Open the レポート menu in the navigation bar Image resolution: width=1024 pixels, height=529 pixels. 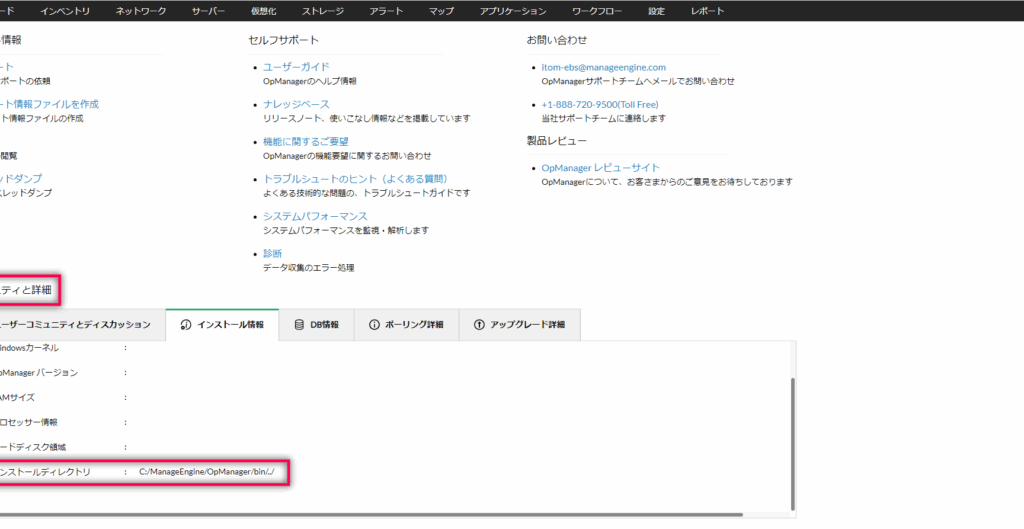tap(707, 11)
